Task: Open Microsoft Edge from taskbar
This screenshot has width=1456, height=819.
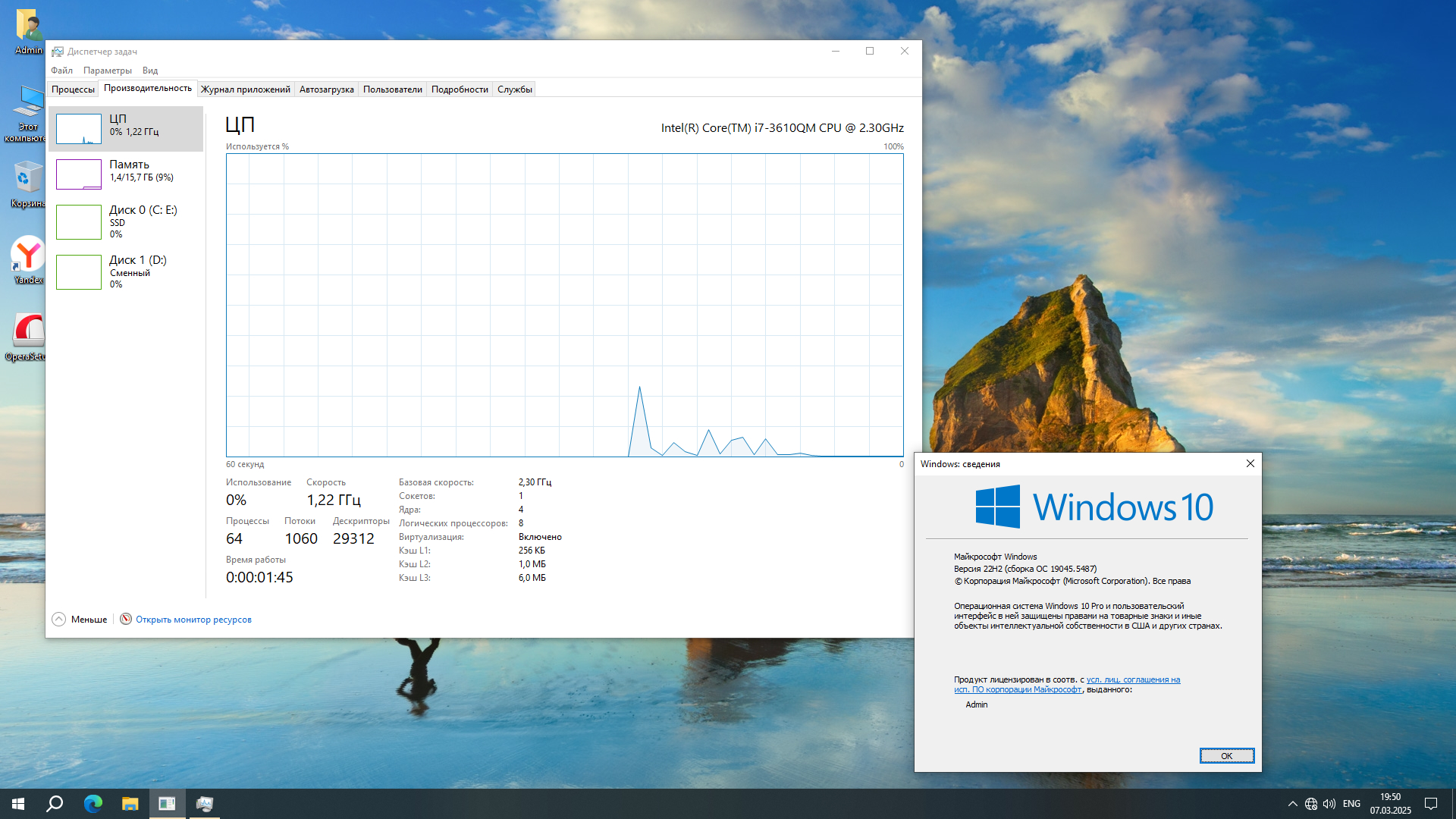Action: tap(93, 804)
